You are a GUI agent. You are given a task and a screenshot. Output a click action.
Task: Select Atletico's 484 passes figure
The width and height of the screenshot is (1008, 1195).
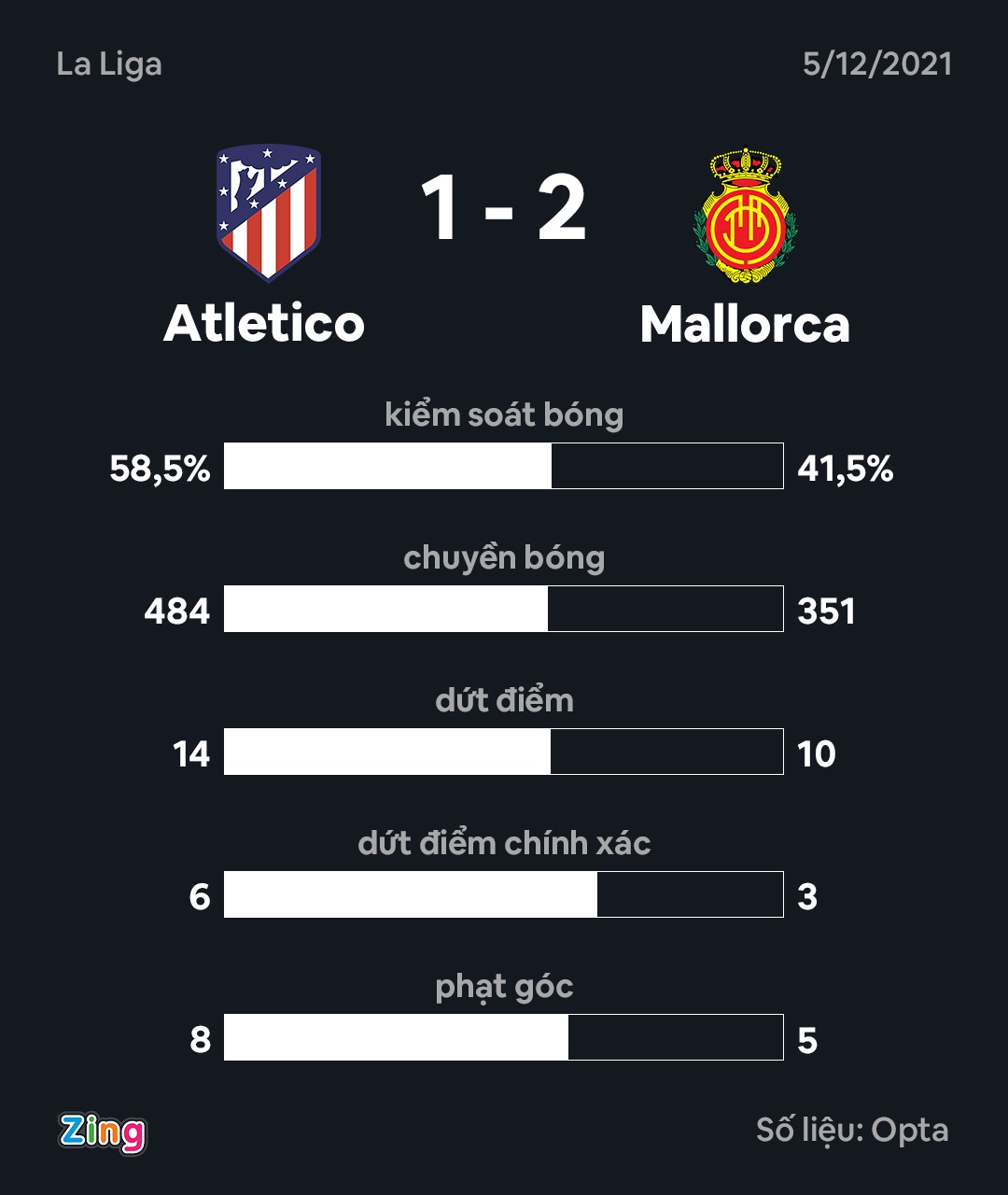point(177,612)
